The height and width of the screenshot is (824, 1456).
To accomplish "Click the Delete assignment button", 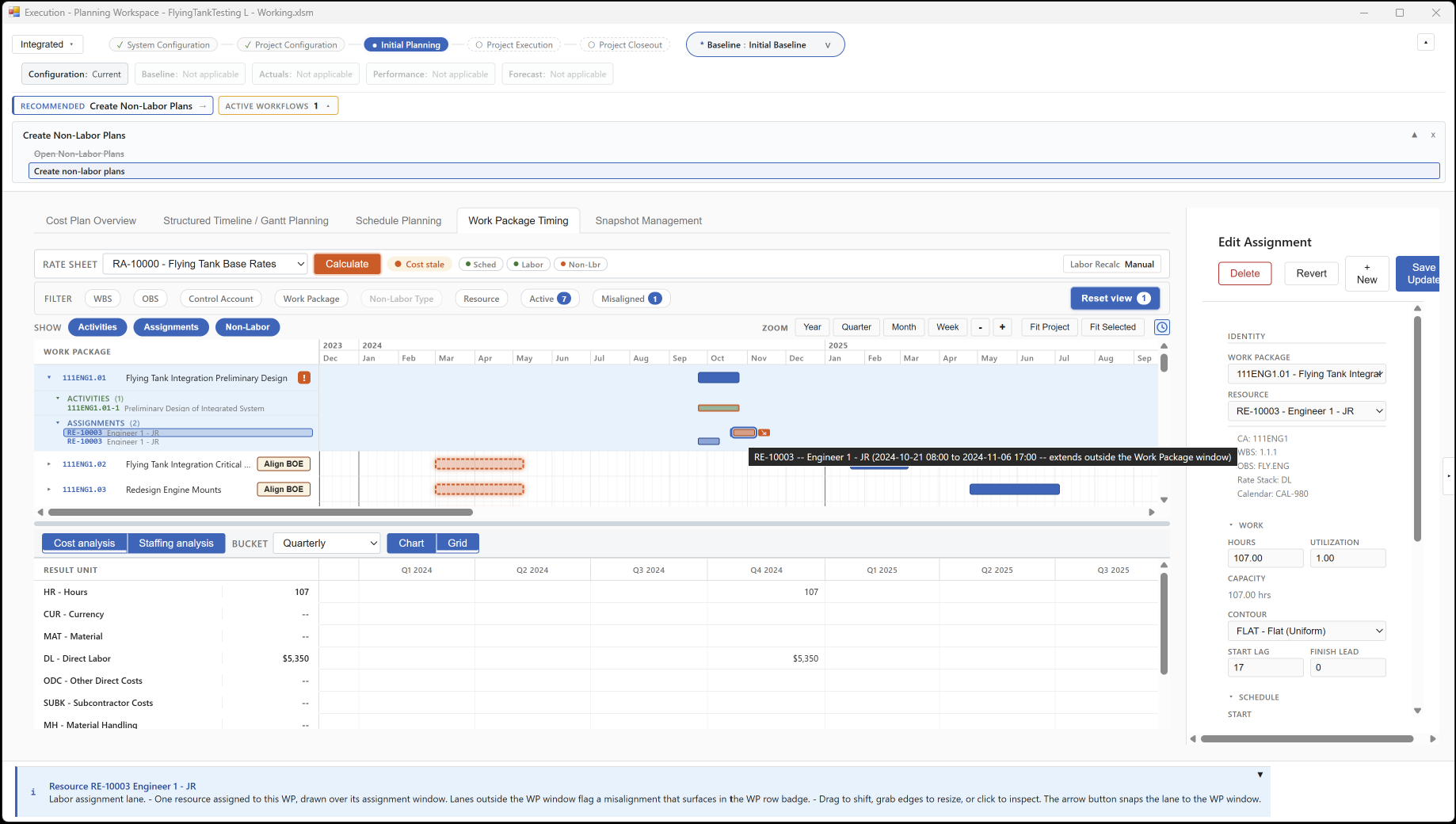I will (1244, 273).
